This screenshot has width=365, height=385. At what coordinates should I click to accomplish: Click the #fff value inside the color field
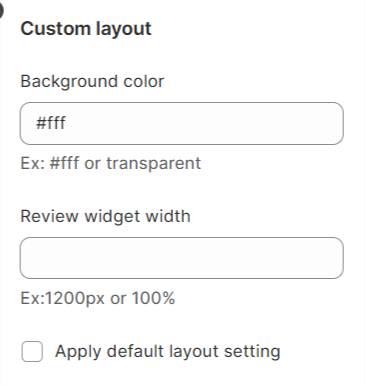click(51, 123)
